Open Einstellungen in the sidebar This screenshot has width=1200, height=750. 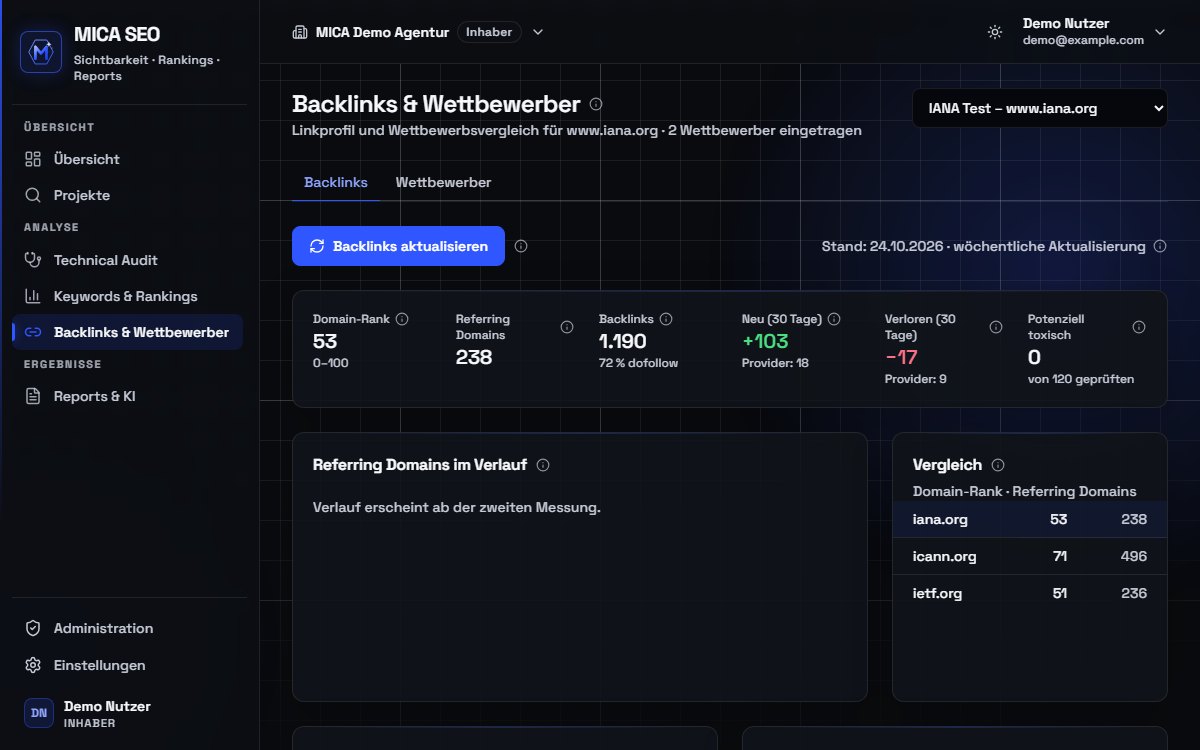(127, 665)
